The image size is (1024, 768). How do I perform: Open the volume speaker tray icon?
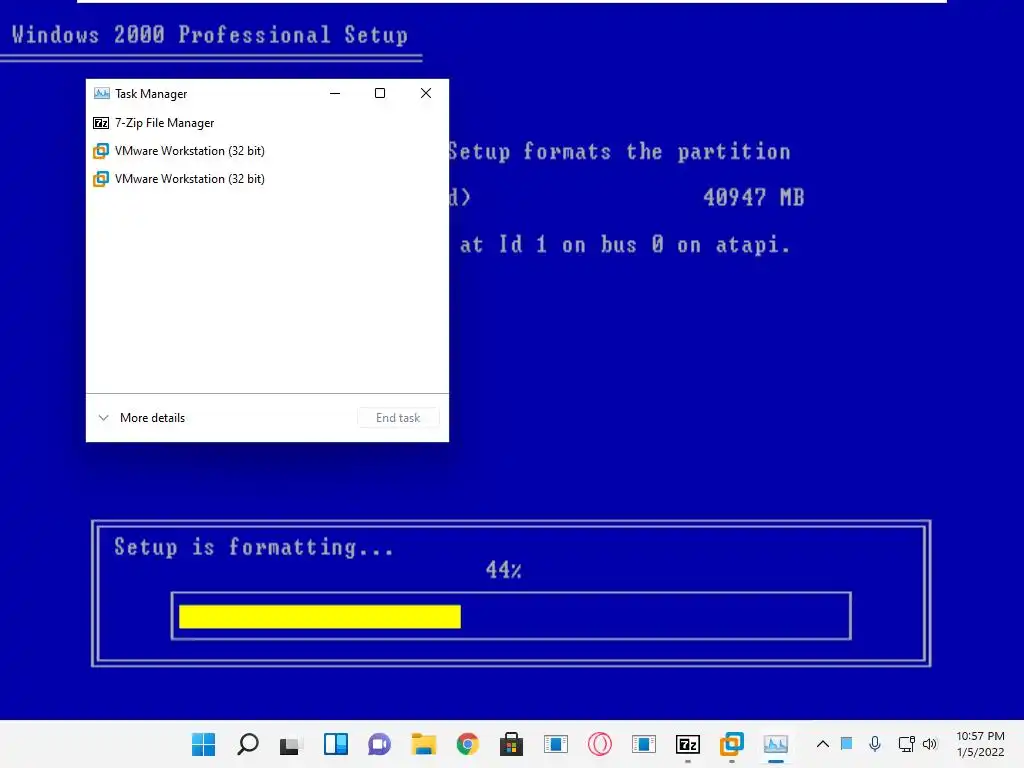coord(930,744)
